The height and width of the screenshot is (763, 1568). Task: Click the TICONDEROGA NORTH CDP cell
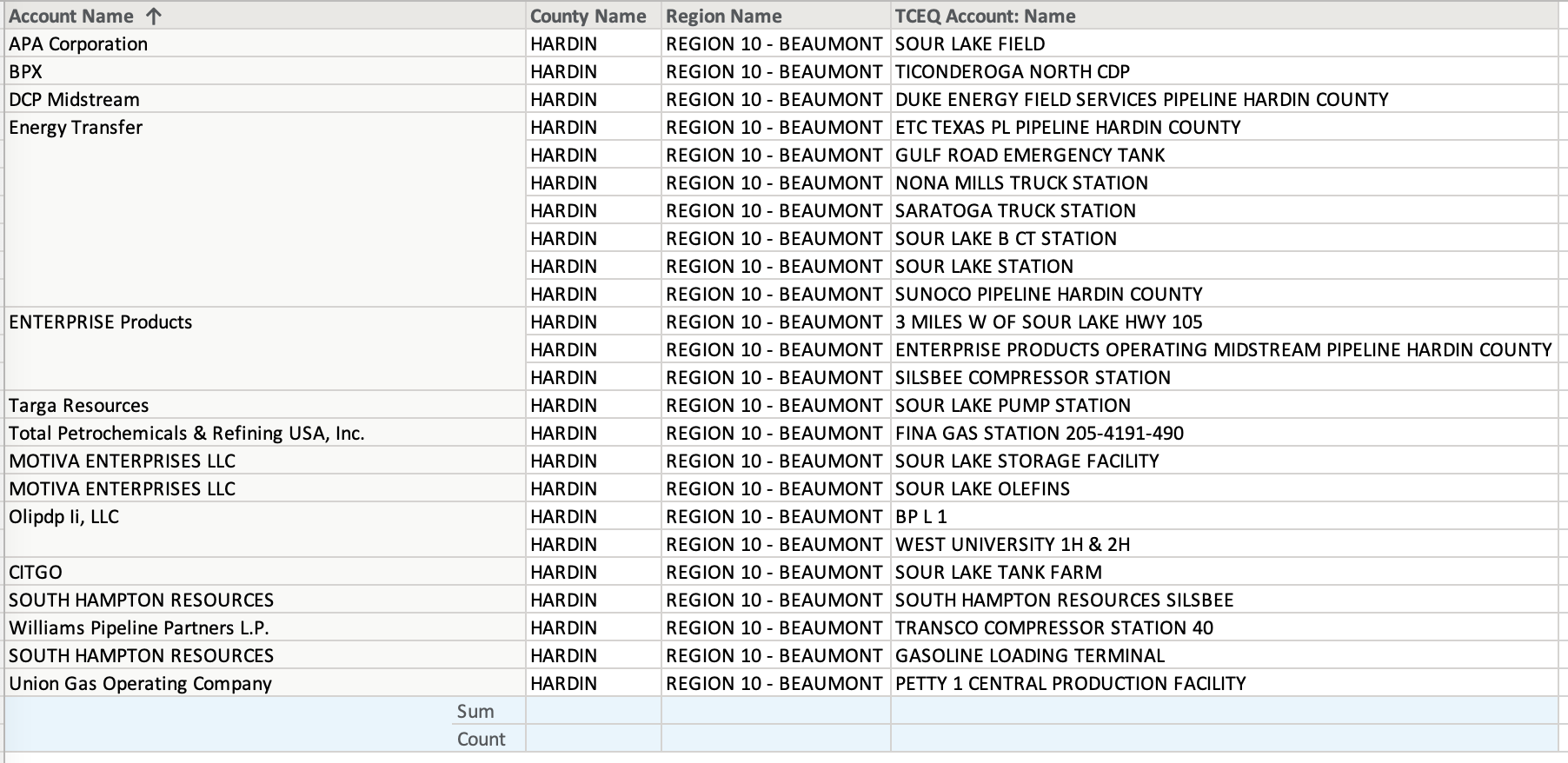1012,72
